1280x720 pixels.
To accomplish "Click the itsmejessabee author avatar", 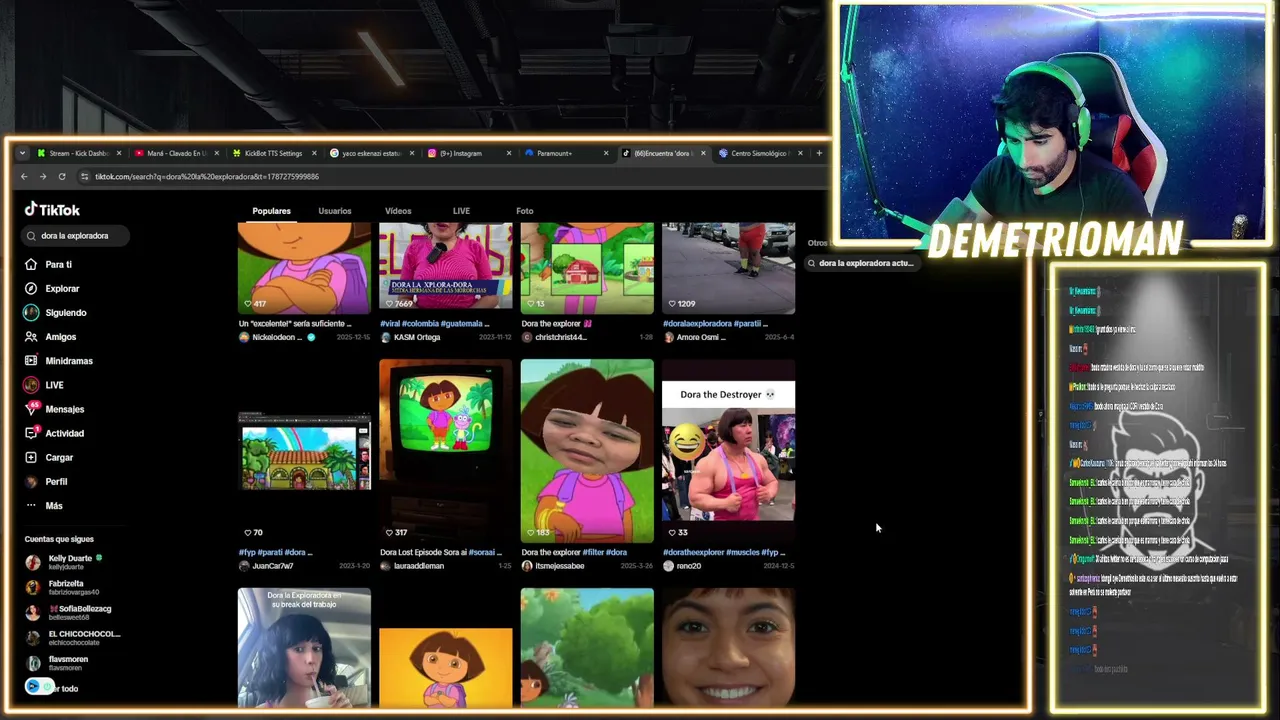I will [527, 566].
